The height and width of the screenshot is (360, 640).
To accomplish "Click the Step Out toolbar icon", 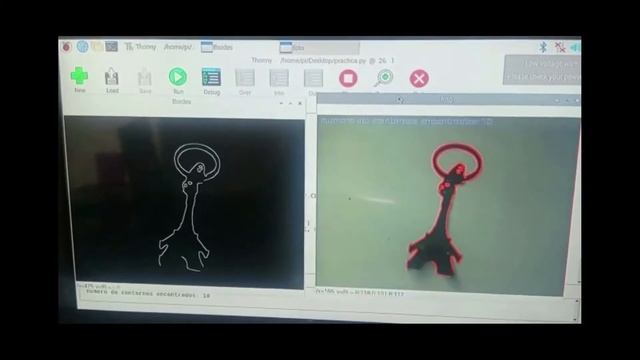I will tap(313, 82).
